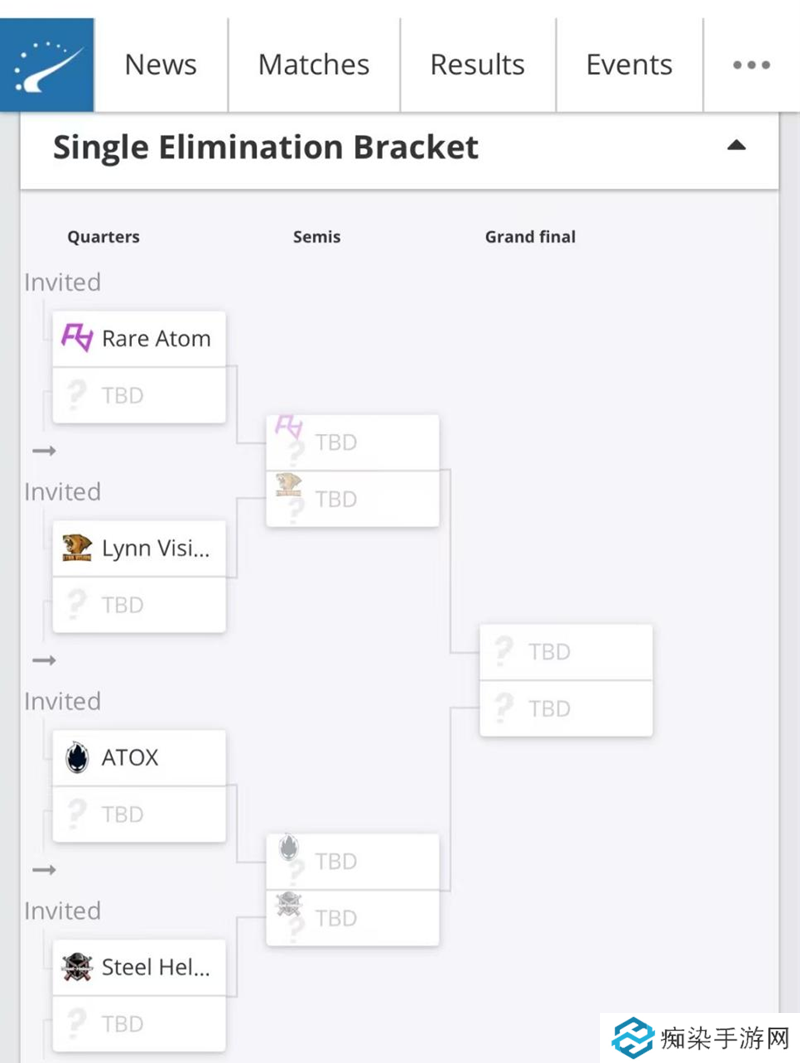The height and width of the screenshot is (1063, 800).
Task: Click the faded Lynn Vision logo in Semis
Action: 289,485
